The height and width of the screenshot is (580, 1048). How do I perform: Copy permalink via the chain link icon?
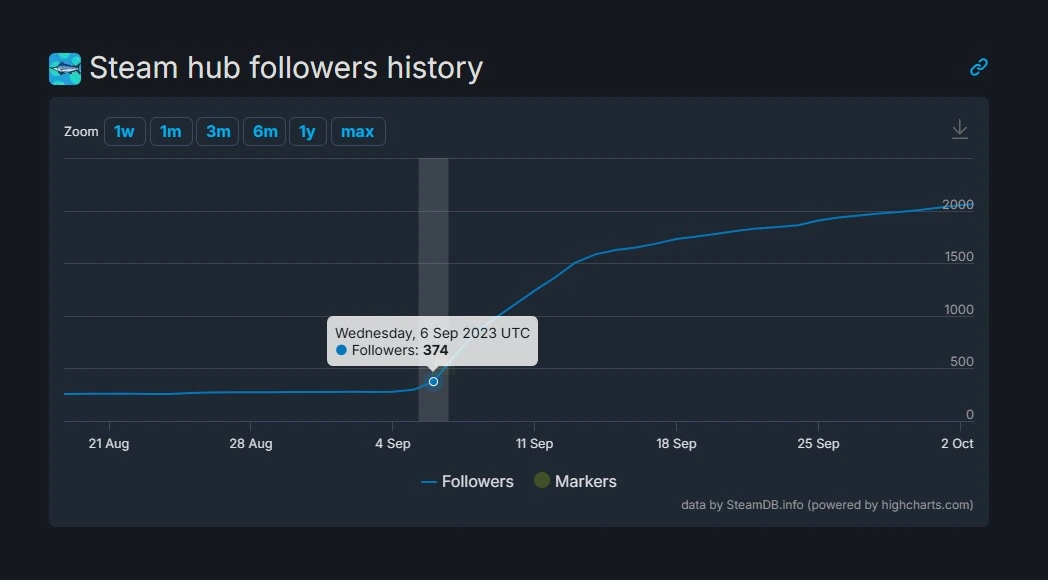click(x=979, y=67)
